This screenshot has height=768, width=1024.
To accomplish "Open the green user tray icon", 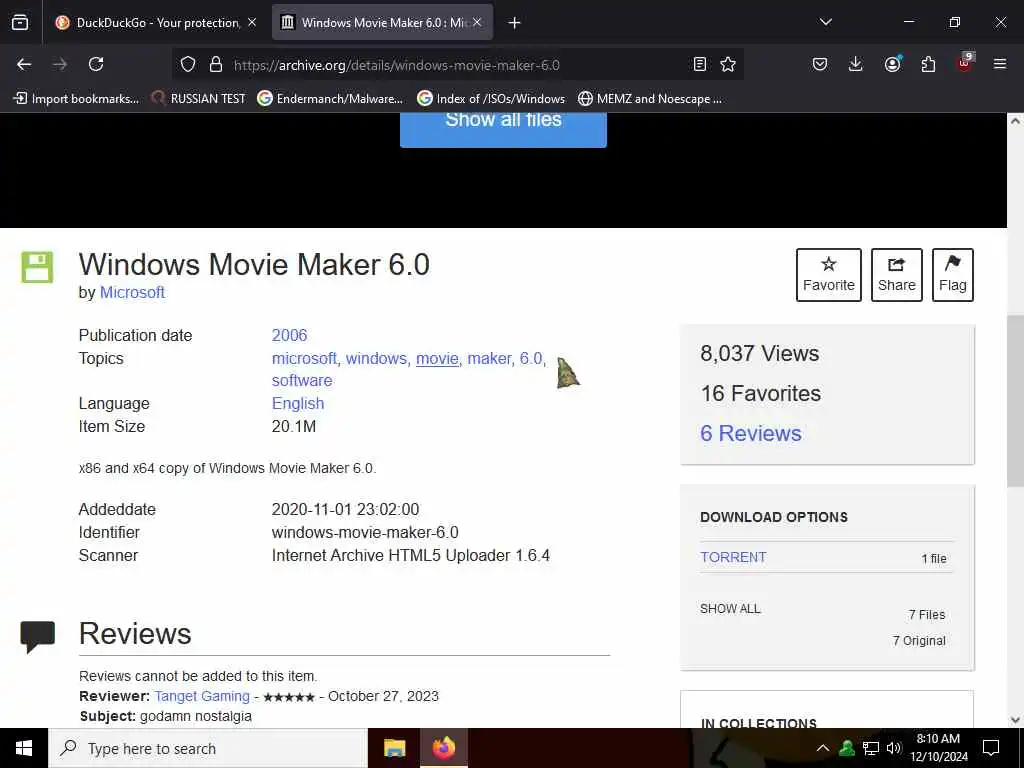I will click(847, 748).
